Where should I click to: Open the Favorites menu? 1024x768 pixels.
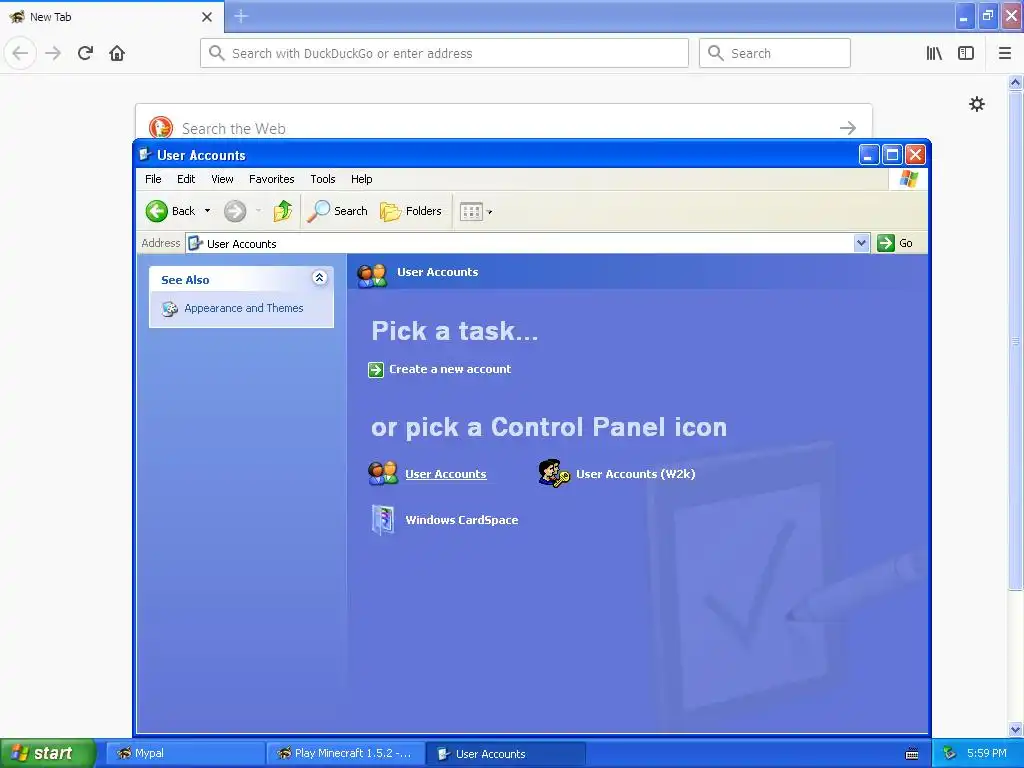pos(272,179)
